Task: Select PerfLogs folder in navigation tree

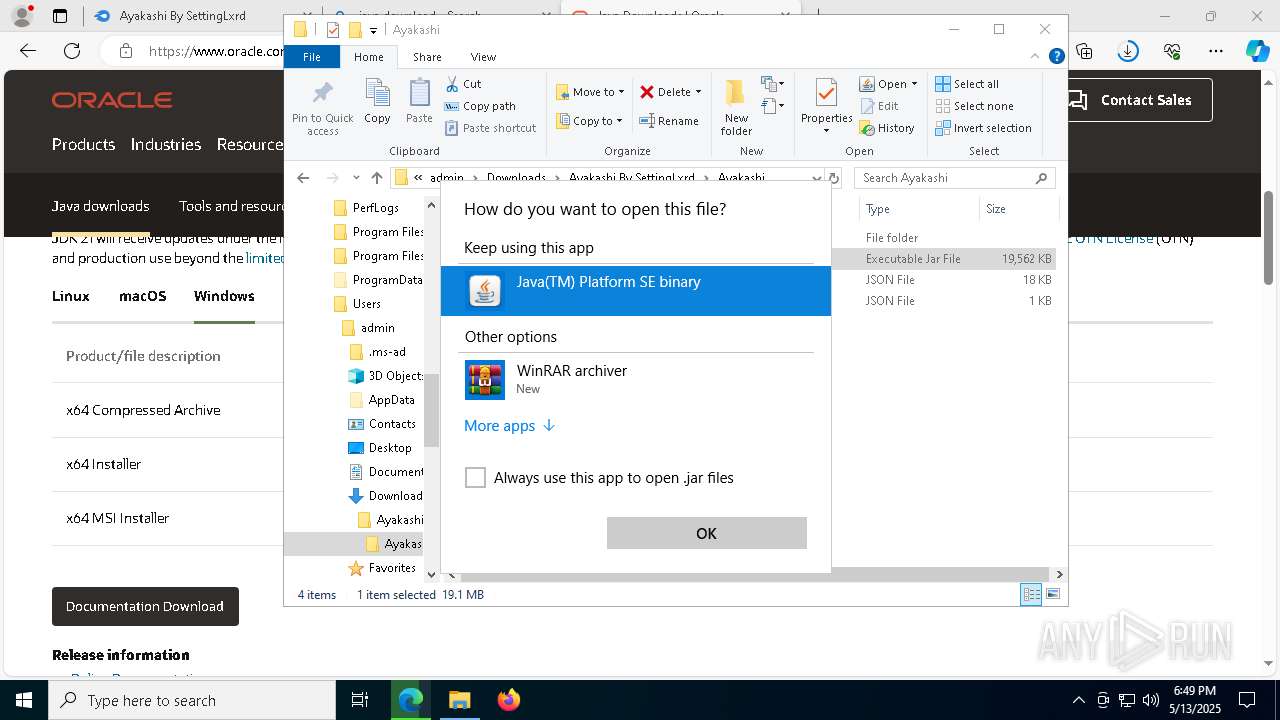Action: click(375, 208)
